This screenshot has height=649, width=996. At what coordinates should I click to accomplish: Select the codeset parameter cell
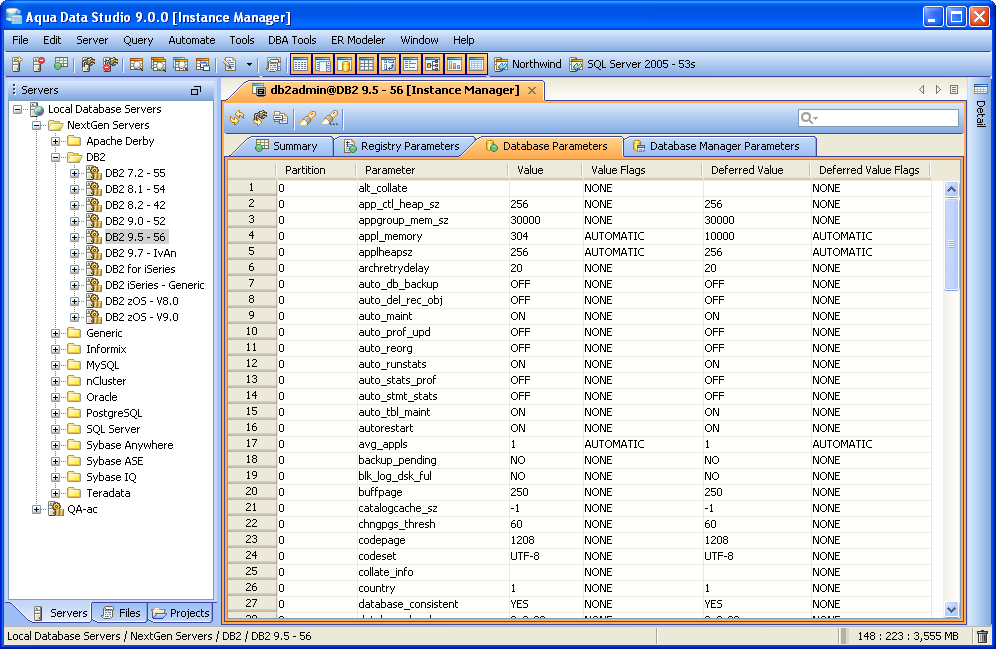click(x=432, y=556)
